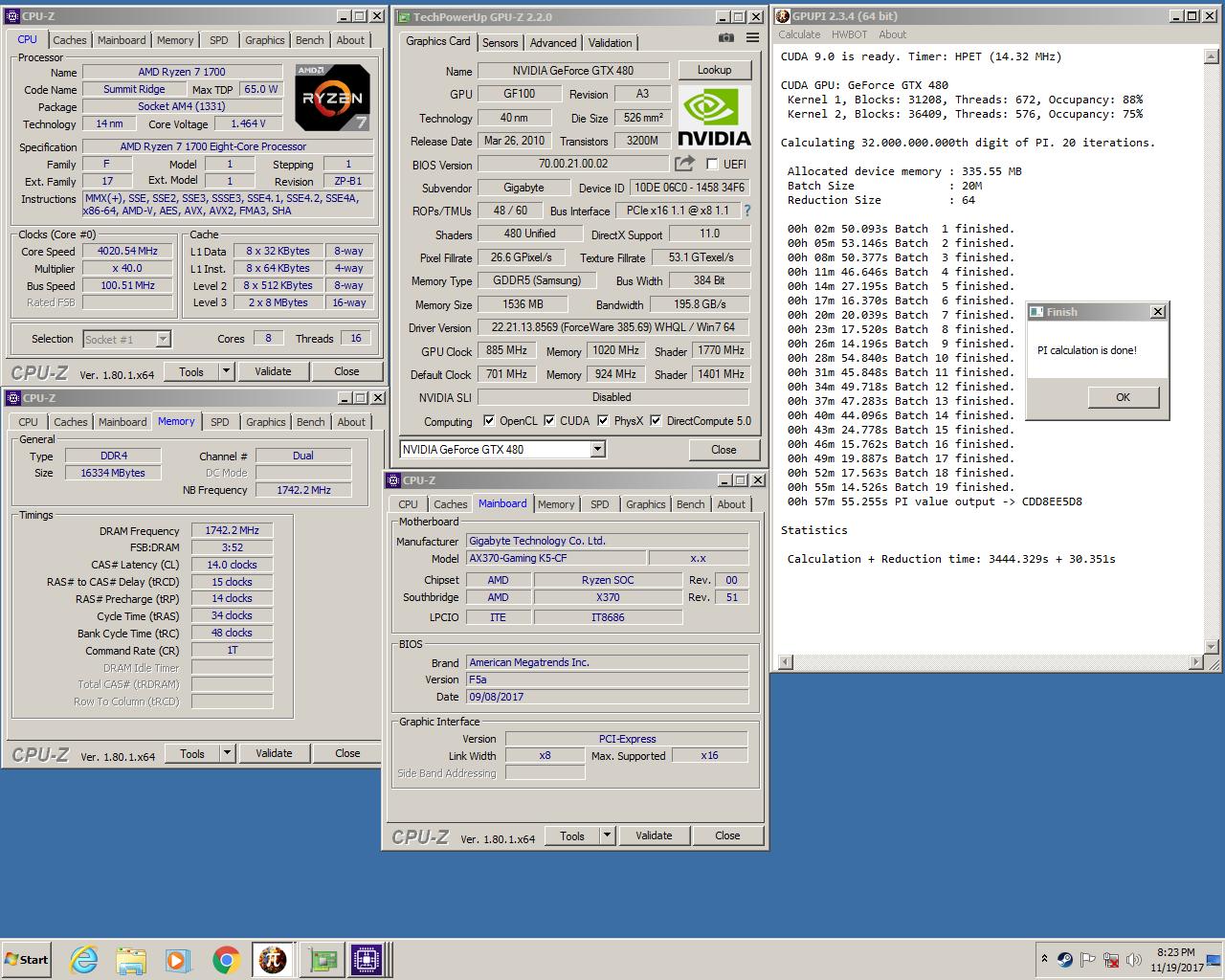Click the Windows Start button
The width and height of the screenshot is (1225, 980).
[27, 959]
